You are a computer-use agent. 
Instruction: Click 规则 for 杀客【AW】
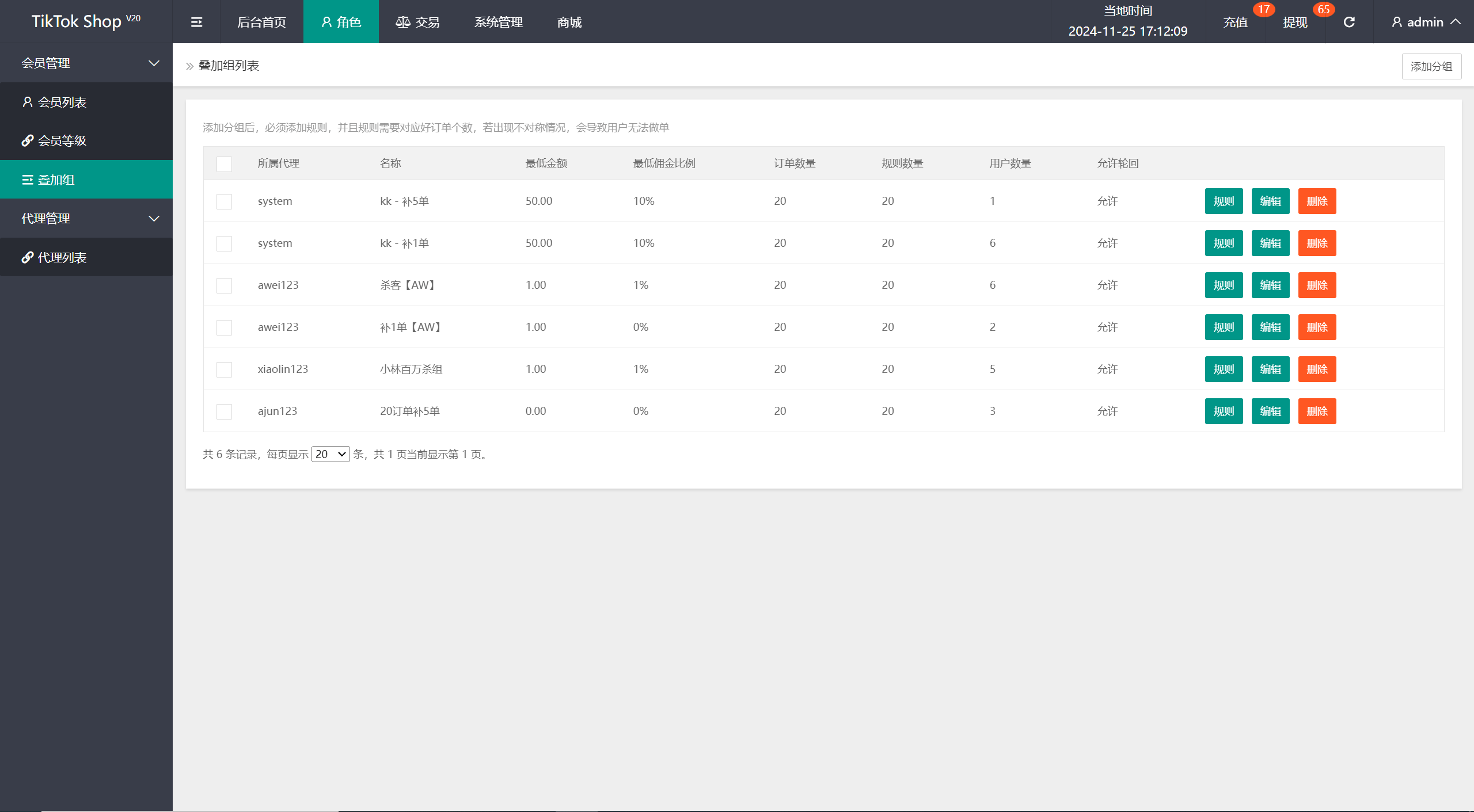click(x=1224, y=285)
